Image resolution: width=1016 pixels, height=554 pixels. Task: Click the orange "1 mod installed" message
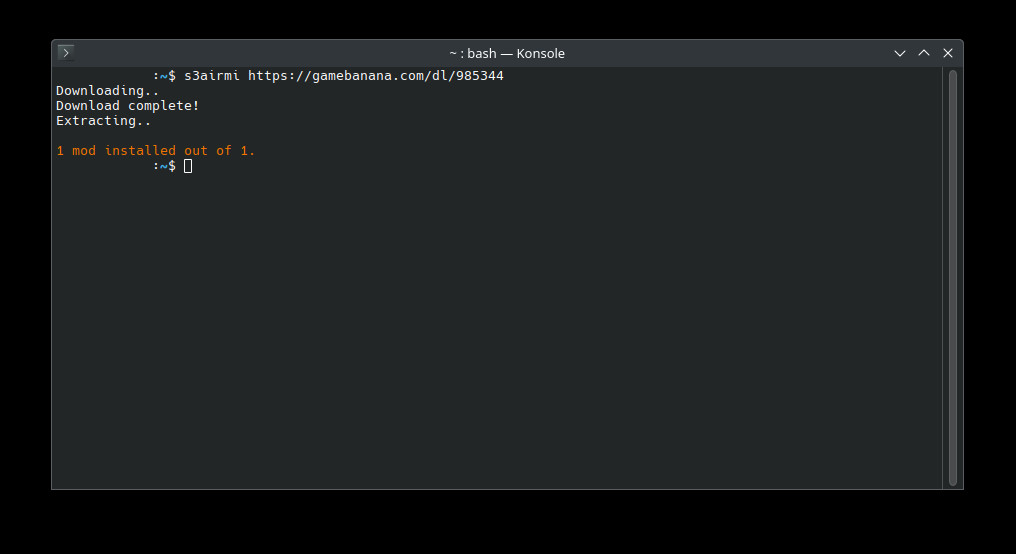pyautogui.click(x=155, y=151)
